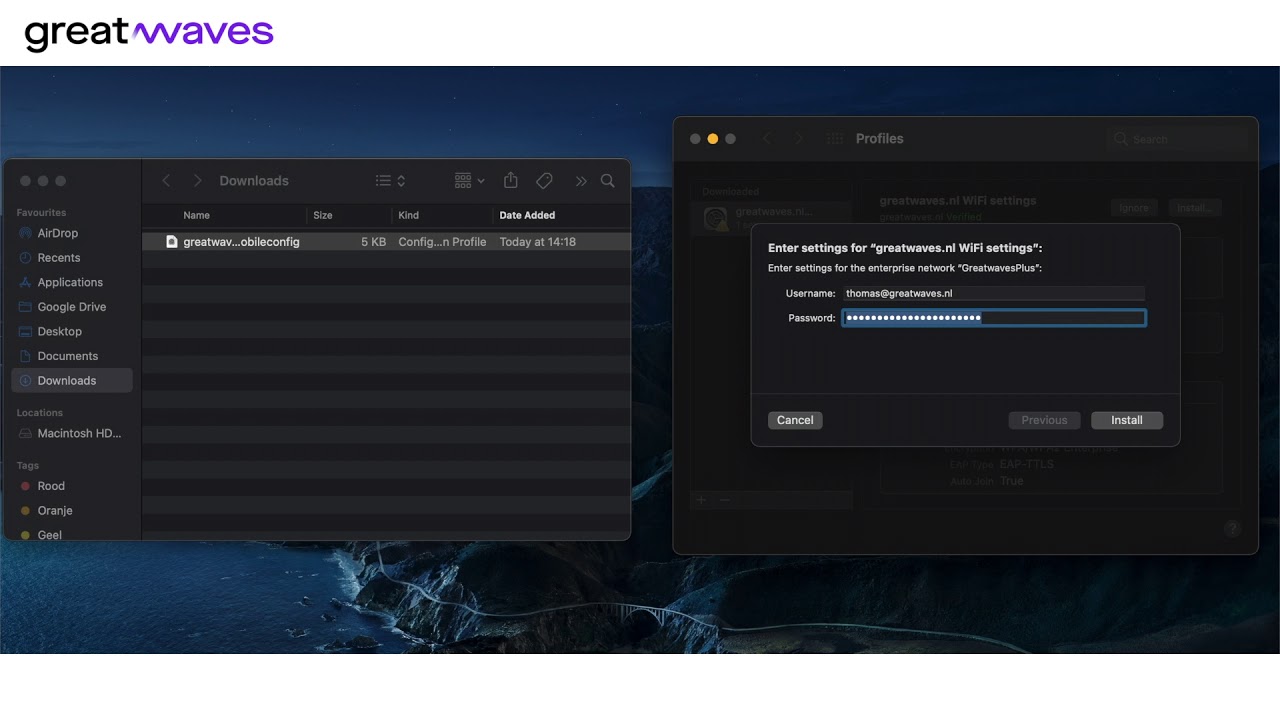Click the Macintosh HD drive icon
The image size is (1280, 720).
[x=25, y=433]
